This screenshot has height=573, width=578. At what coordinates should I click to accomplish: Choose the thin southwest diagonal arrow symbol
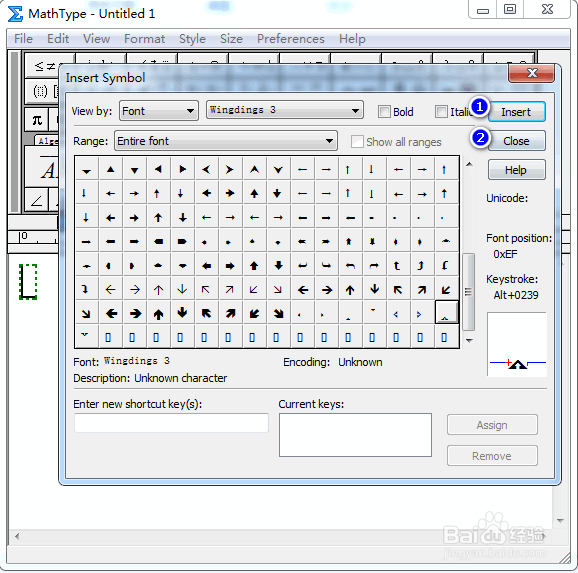(x=254, y=290)
